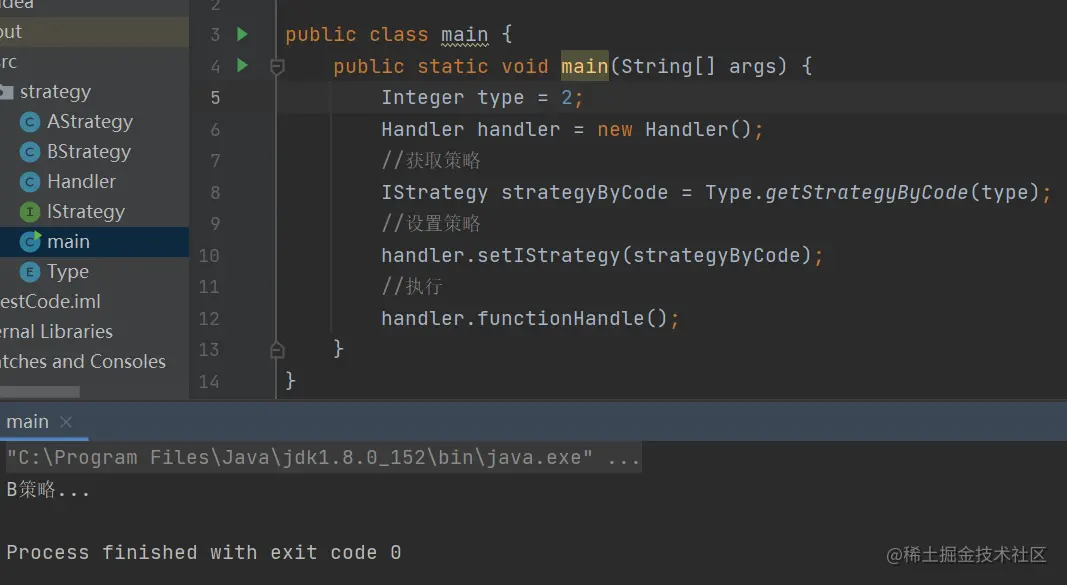Image resolution: width=1067 pixels, height=585 pixels.
Task: Open the IStrategy interface file
Action: click(x=86, y=212)
